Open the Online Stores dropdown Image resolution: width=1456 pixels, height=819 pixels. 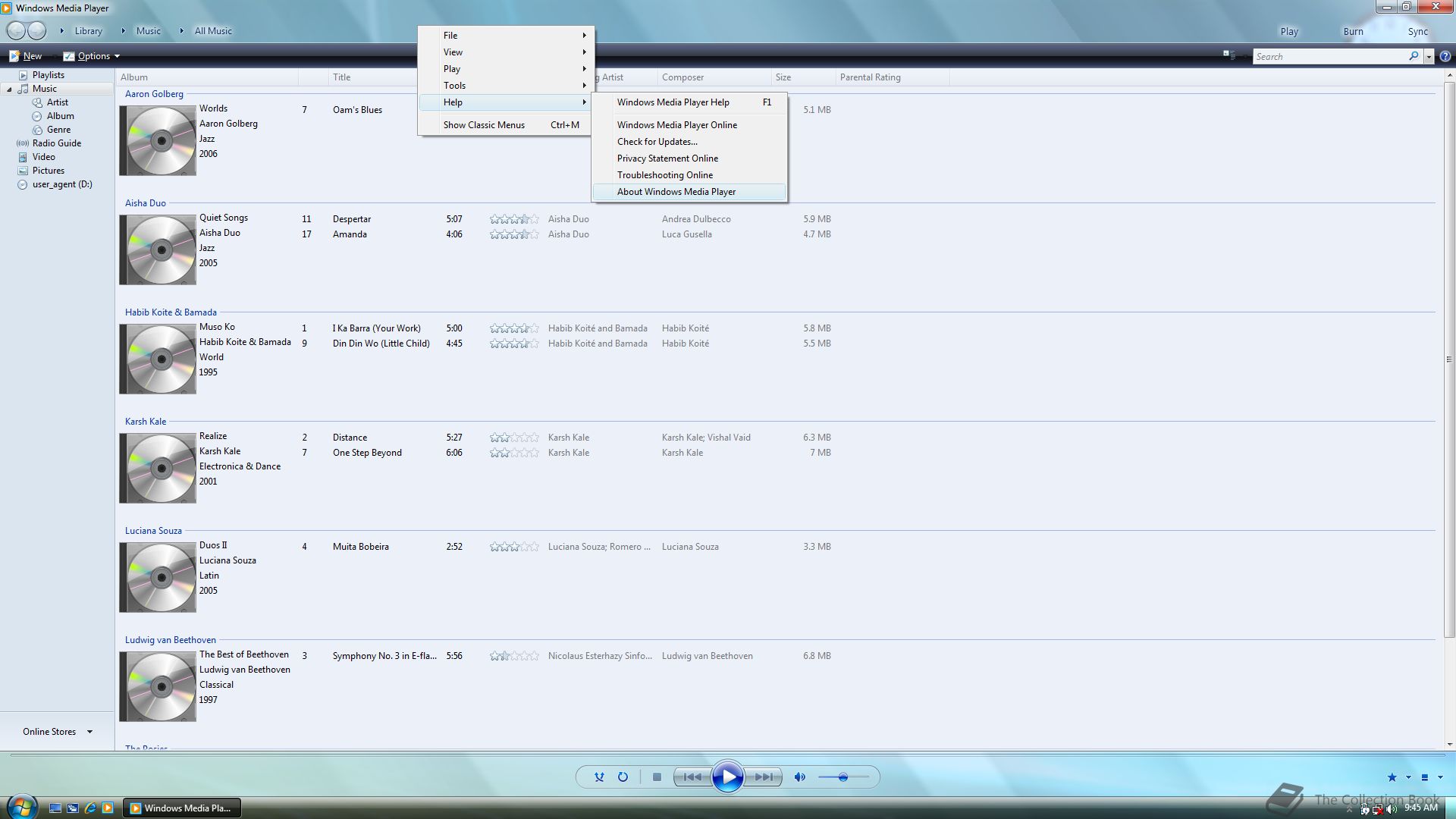pos(57,732)
